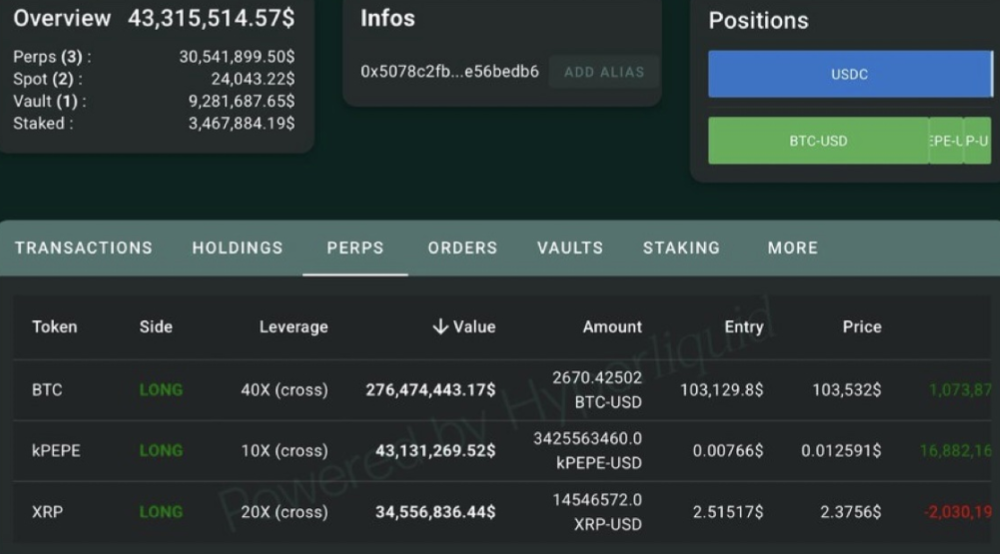Screen dimensions: 1000x554
Task: Click the 3425563460.0 kPEPE-USD amount cell
Action: click(587, 451)
